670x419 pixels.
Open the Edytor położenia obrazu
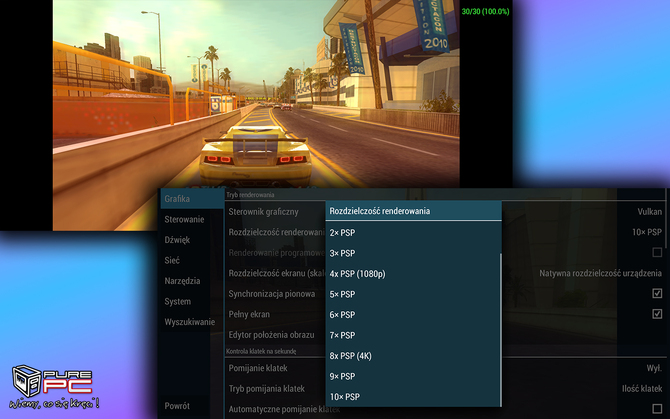click(271, 335)
